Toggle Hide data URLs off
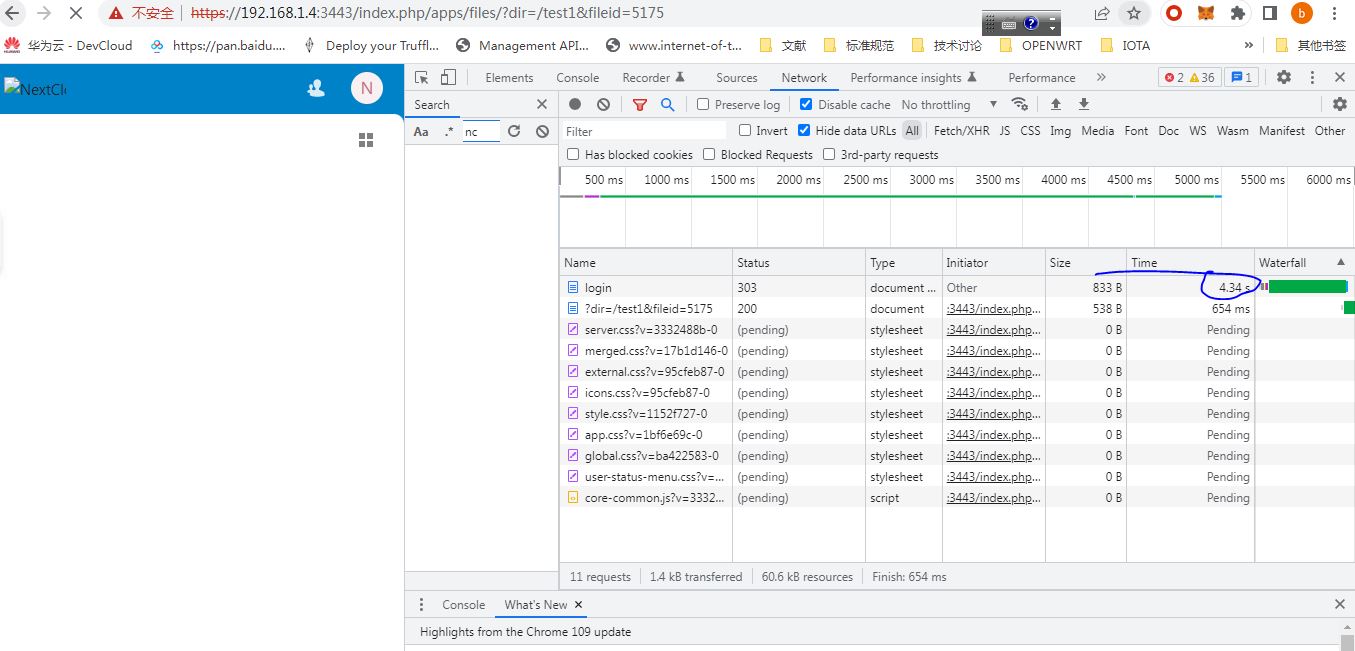The image size is (1355, 651). point(804,129)
